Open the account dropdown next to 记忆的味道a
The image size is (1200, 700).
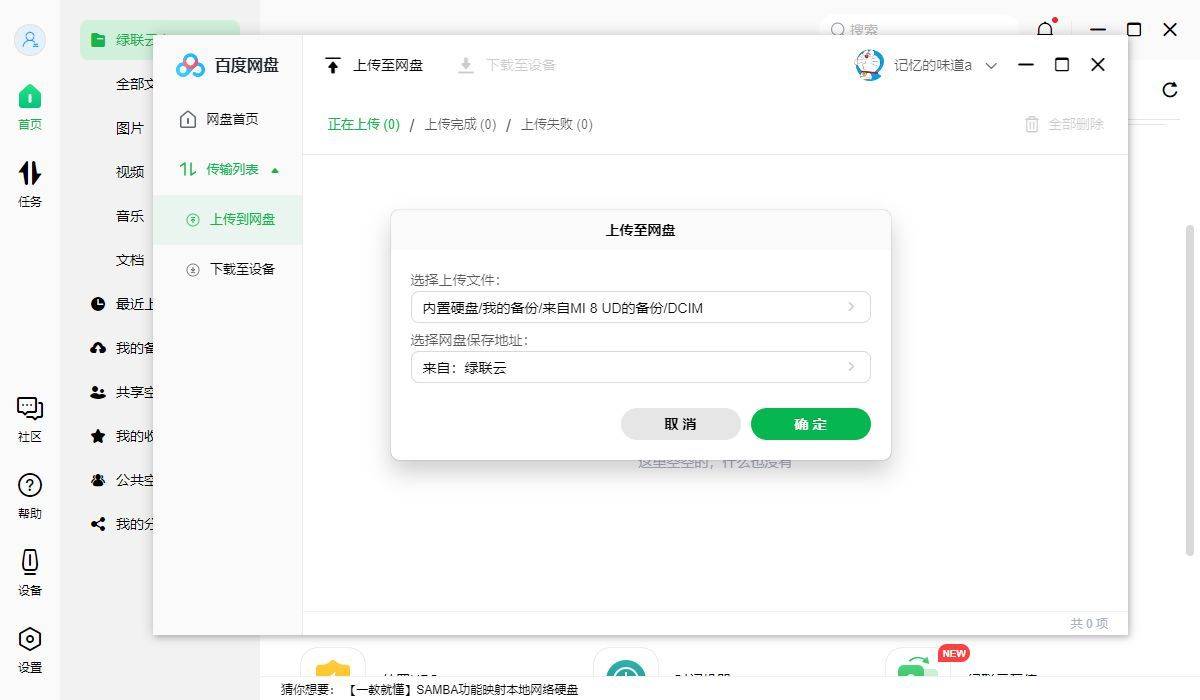(991, 66)
